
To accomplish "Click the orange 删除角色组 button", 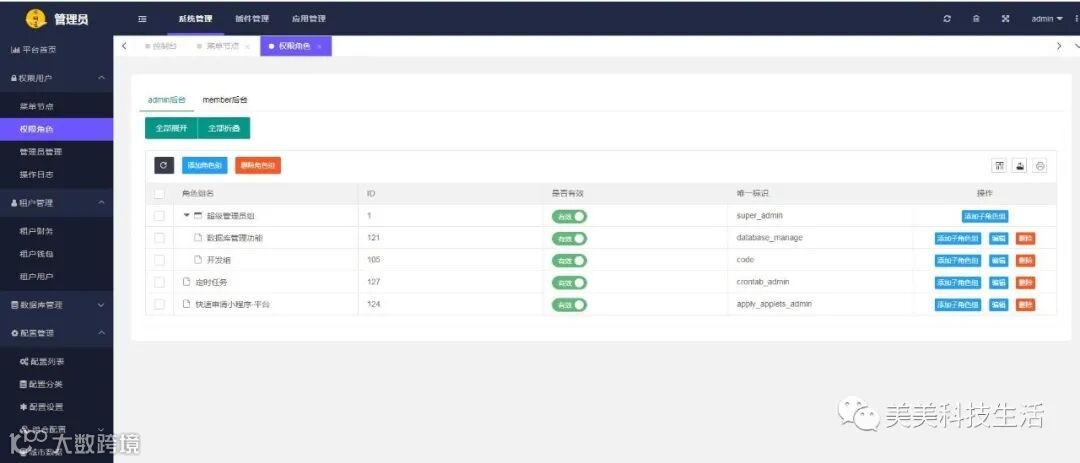I will click(258, 165).
